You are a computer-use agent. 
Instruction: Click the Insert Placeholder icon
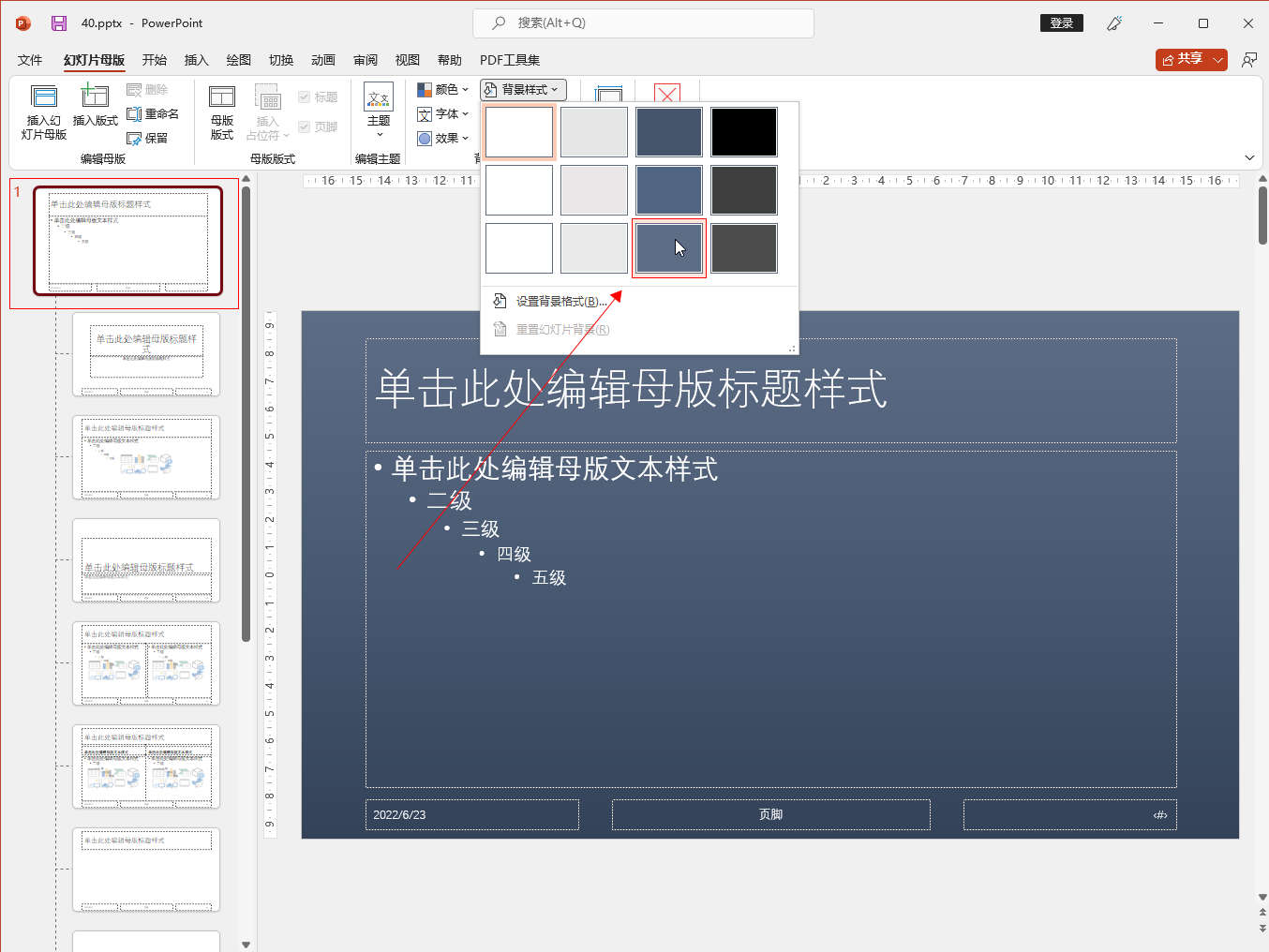(268, 97)
